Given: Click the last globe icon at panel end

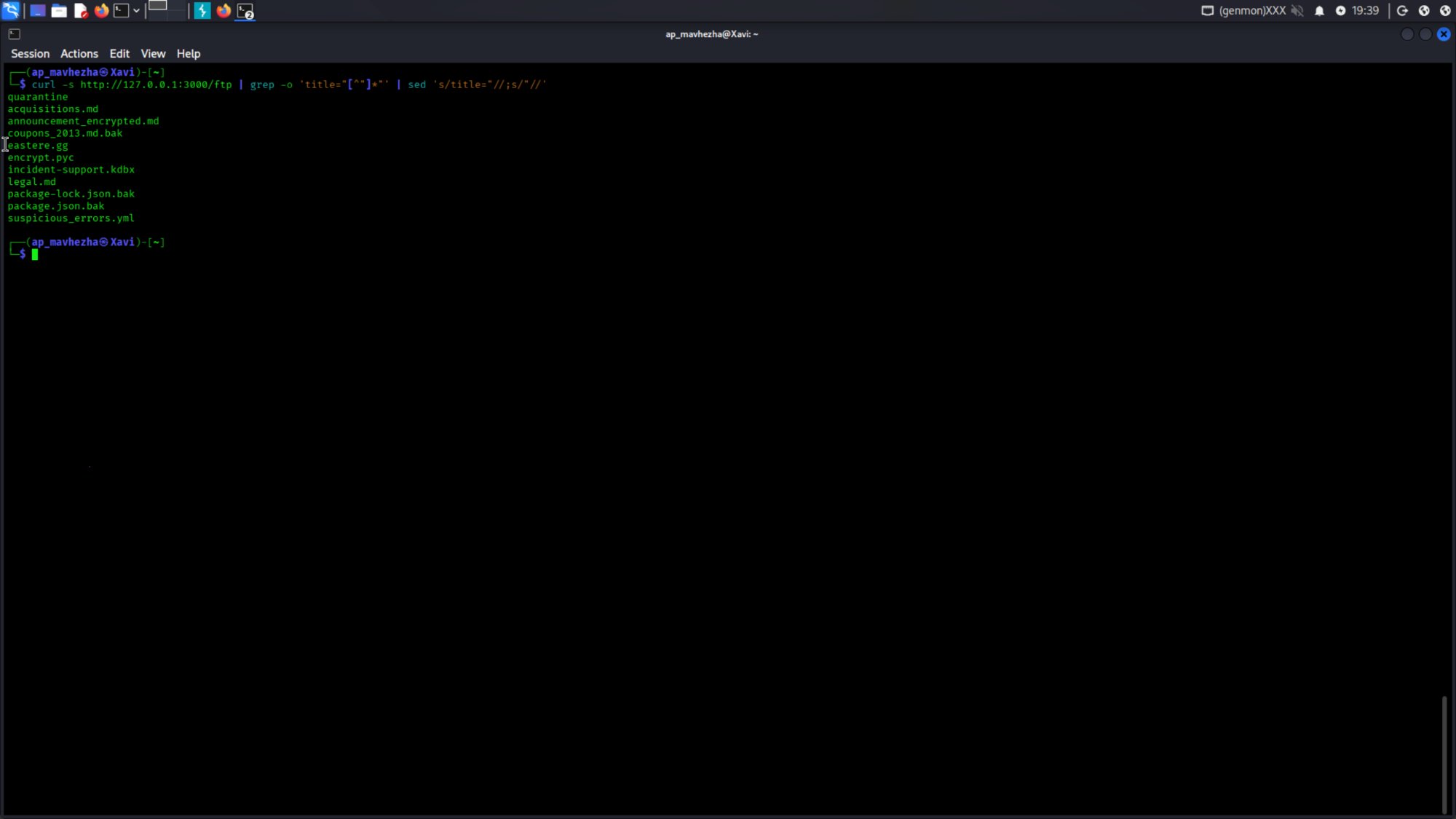Looking at the screenshot, I should tap(1445, 11).
